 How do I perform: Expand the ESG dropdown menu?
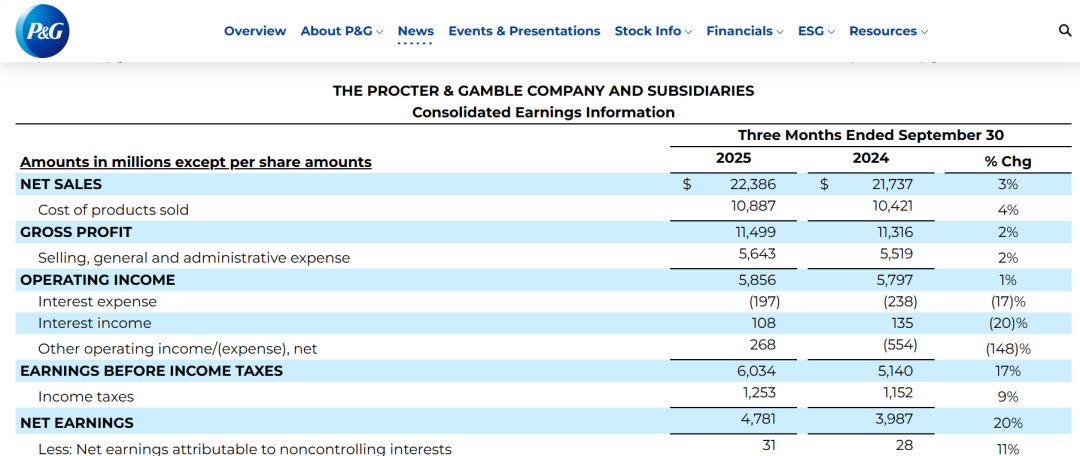[816, 31]
